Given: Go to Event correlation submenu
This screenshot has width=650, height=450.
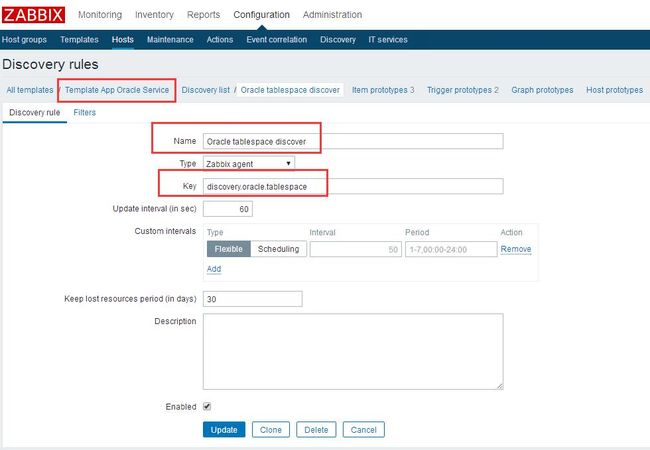Looking at the screenshot, I should pyautogui.click(x=276, y=40).
